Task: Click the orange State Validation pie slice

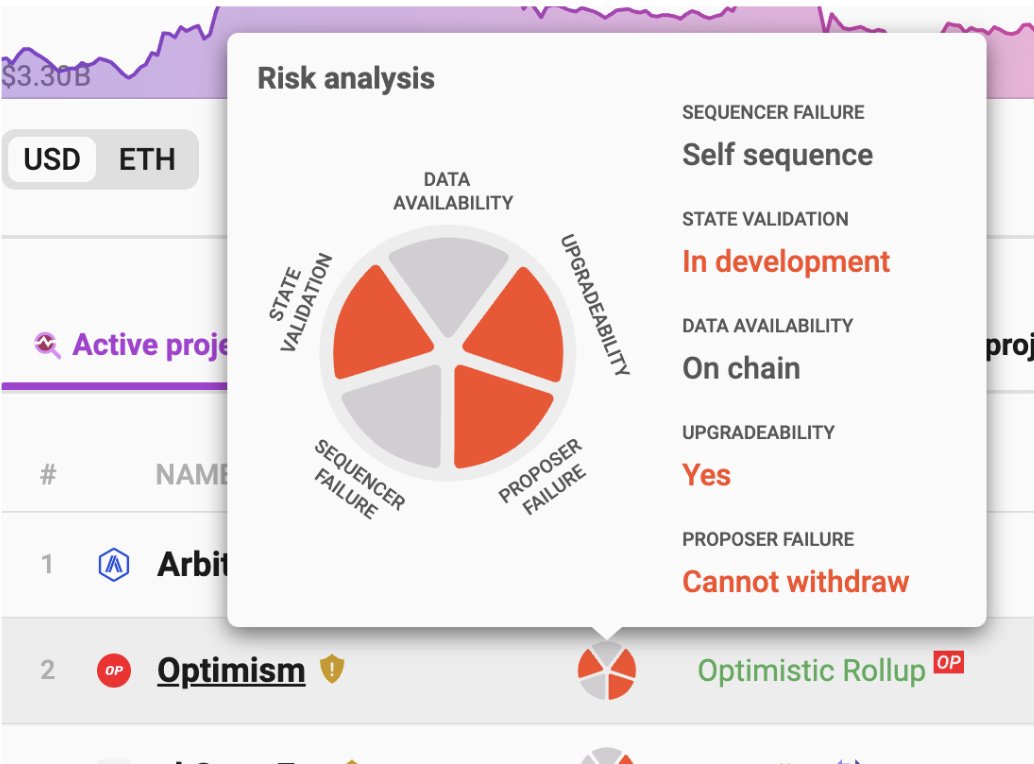Action: pos(379,324)
